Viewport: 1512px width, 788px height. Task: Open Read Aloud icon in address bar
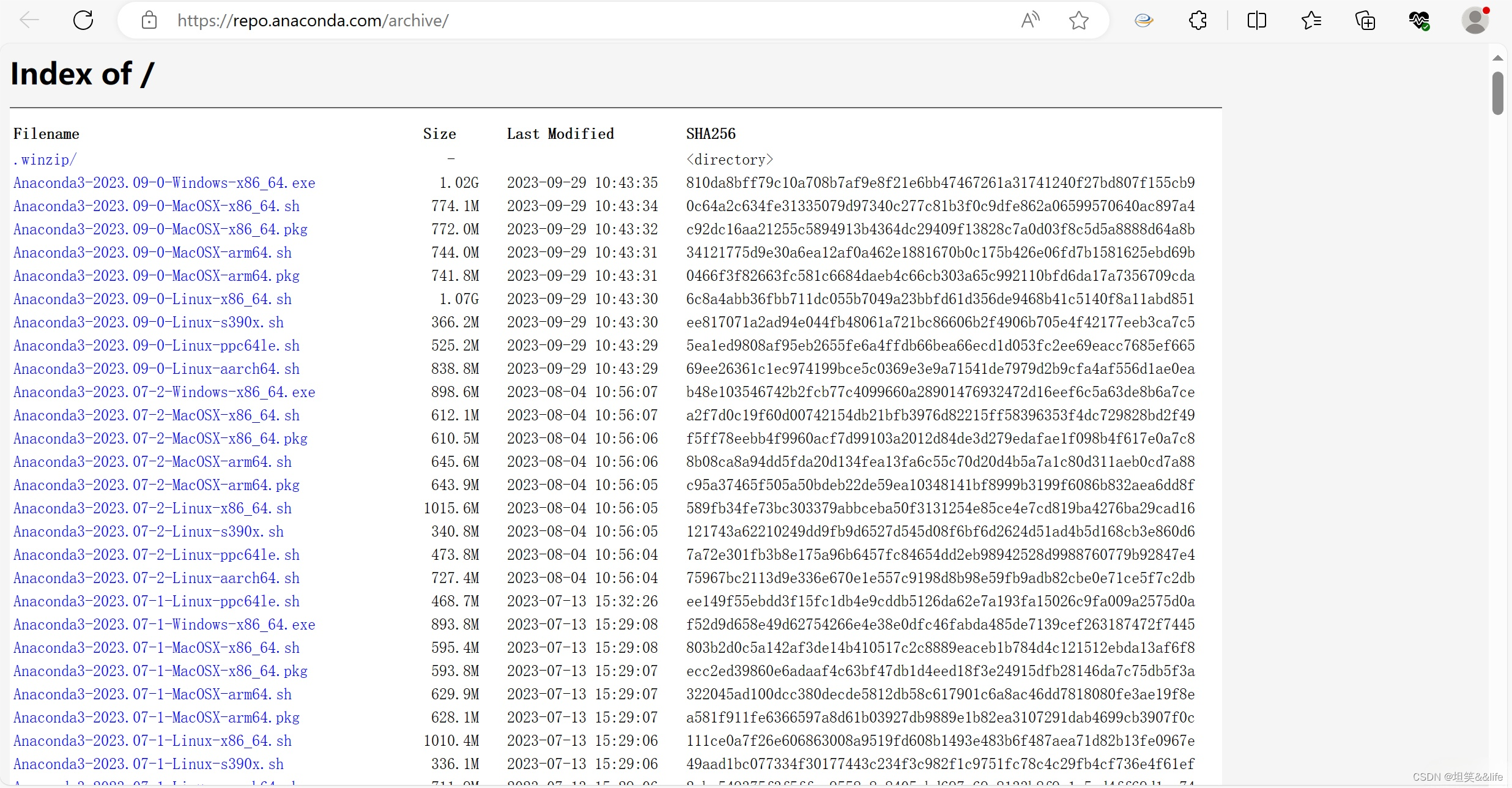pyautogui.click(x=1030, y=20)
